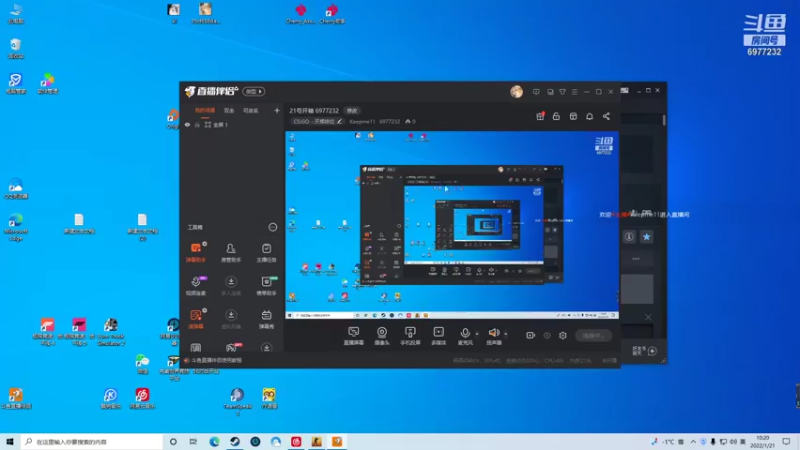Open Microsoft Edge from the taskbar

[214, 441]
